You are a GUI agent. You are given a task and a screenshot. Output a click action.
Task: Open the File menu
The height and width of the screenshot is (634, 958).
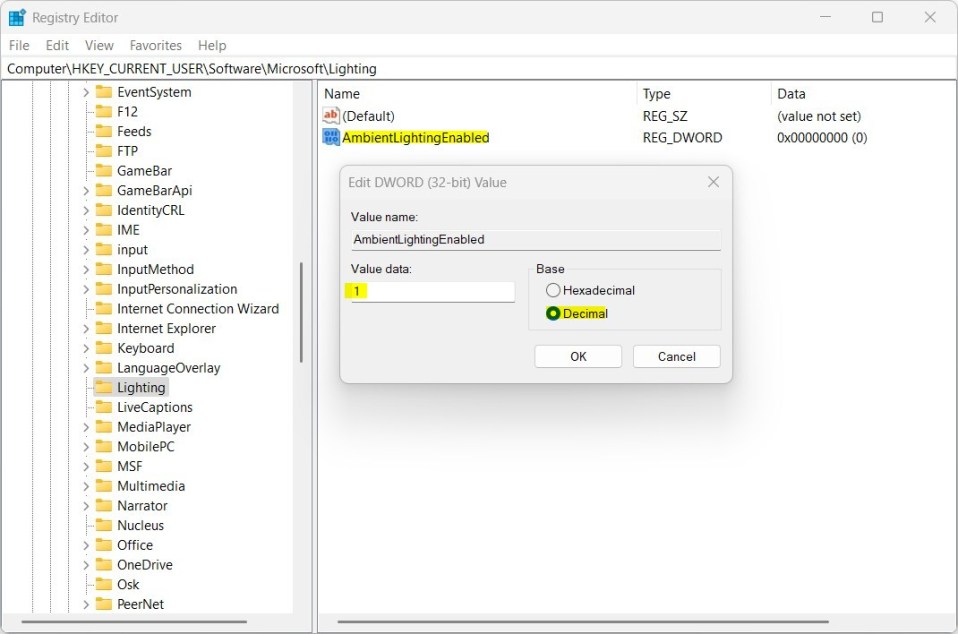click(19, 45)
